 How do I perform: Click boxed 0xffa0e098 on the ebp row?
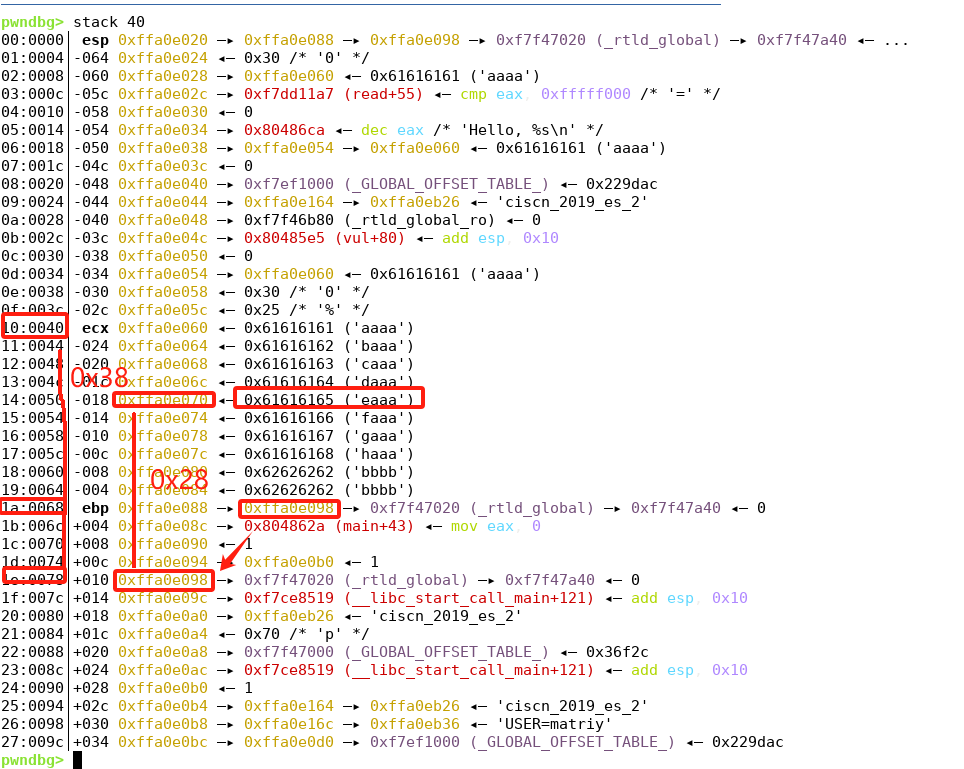(290, 508)
